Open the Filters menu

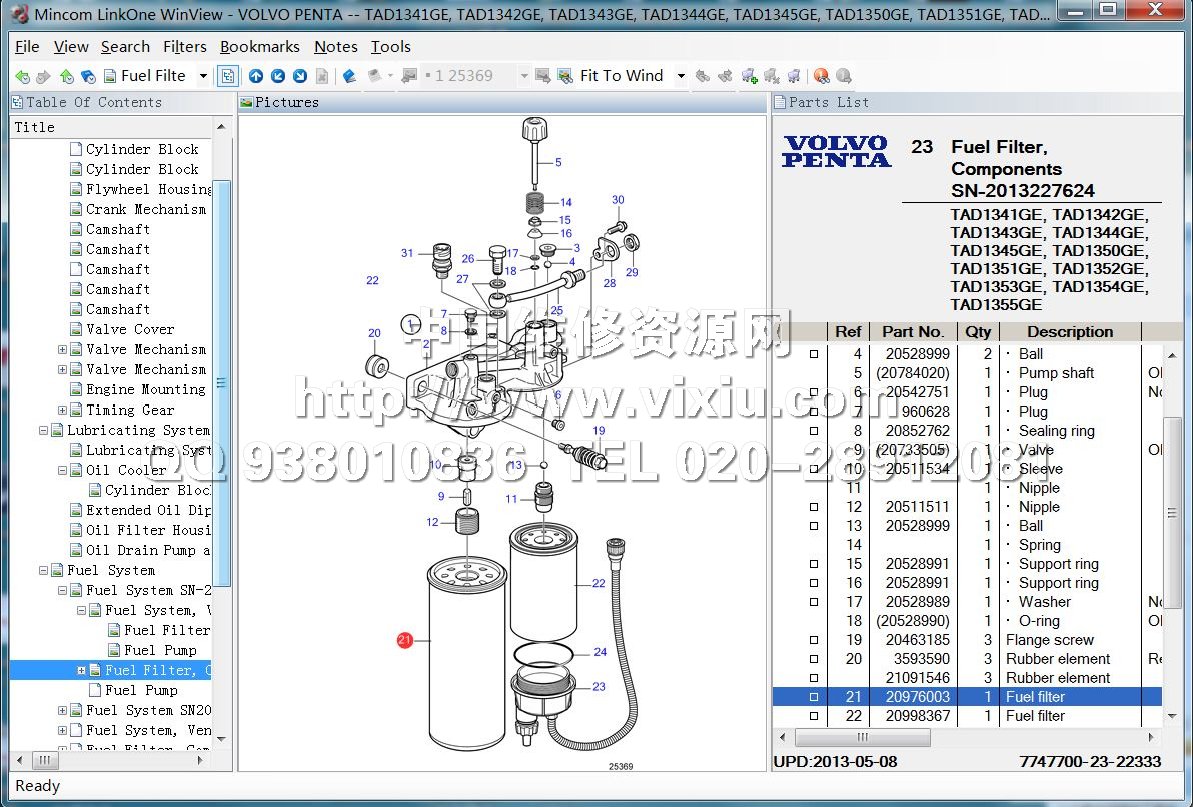coord(184,47)
